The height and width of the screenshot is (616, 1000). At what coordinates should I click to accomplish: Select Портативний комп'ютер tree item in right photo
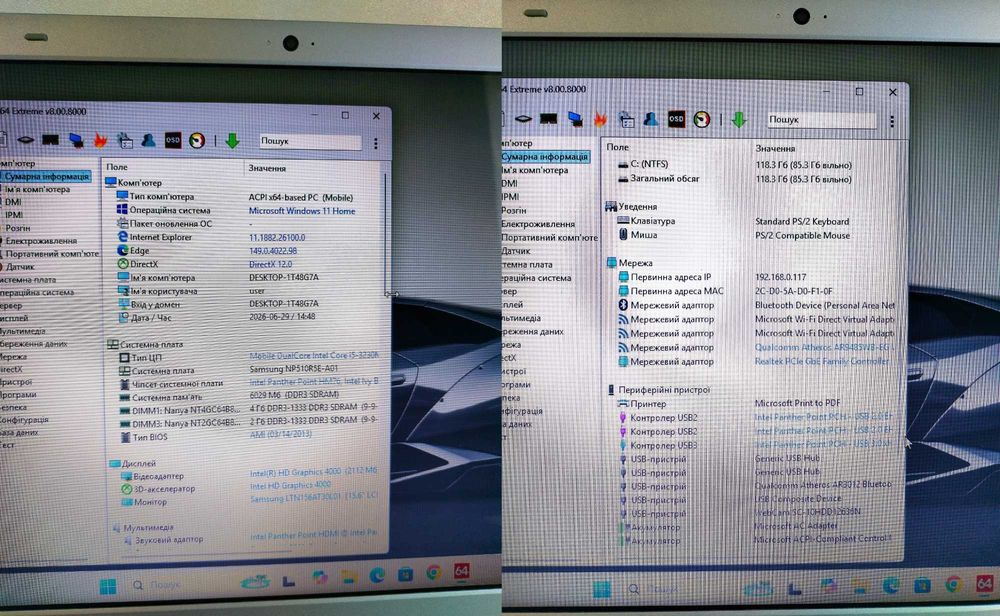tap(549, 237)
